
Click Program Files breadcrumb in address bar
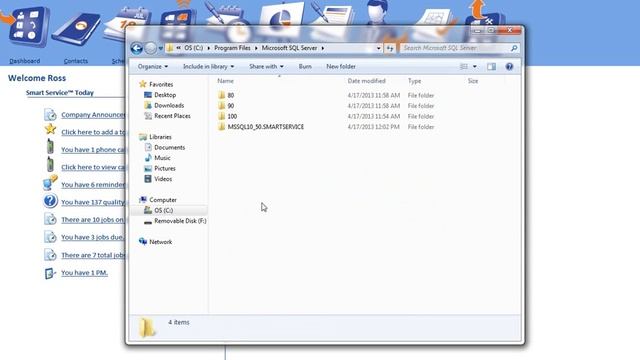pyautogui.click(x=232, y=48)
